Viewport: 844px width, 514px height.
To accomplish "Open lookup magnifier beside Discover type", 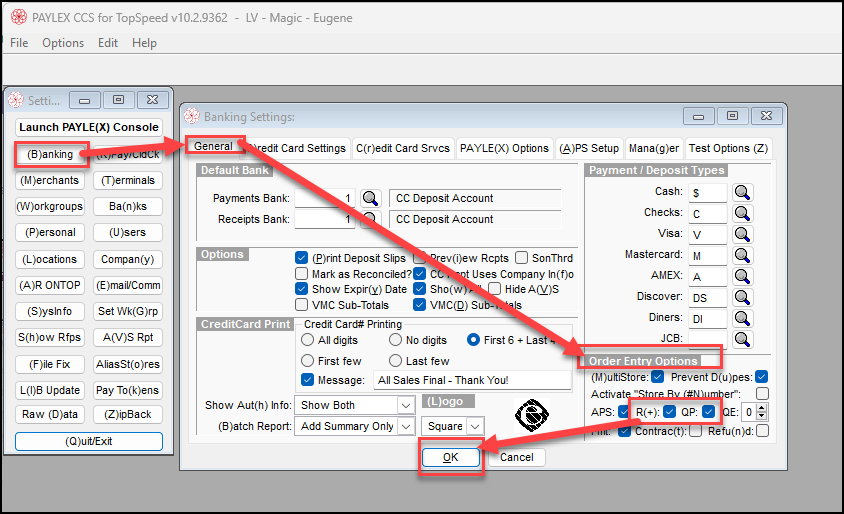I will pos(742,297).
